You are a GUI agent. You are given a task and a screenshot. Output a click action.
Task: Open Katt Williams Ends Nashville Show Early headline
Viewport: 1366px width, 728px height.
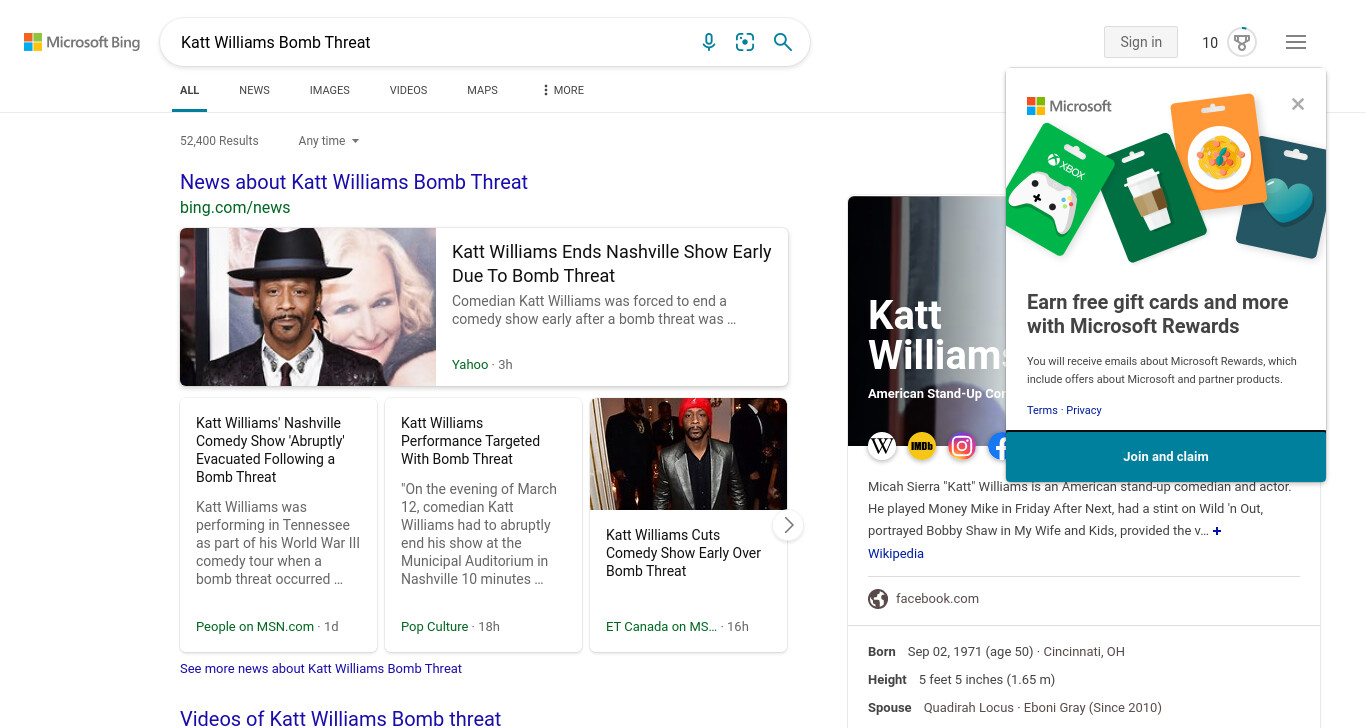tap(612, 264)
